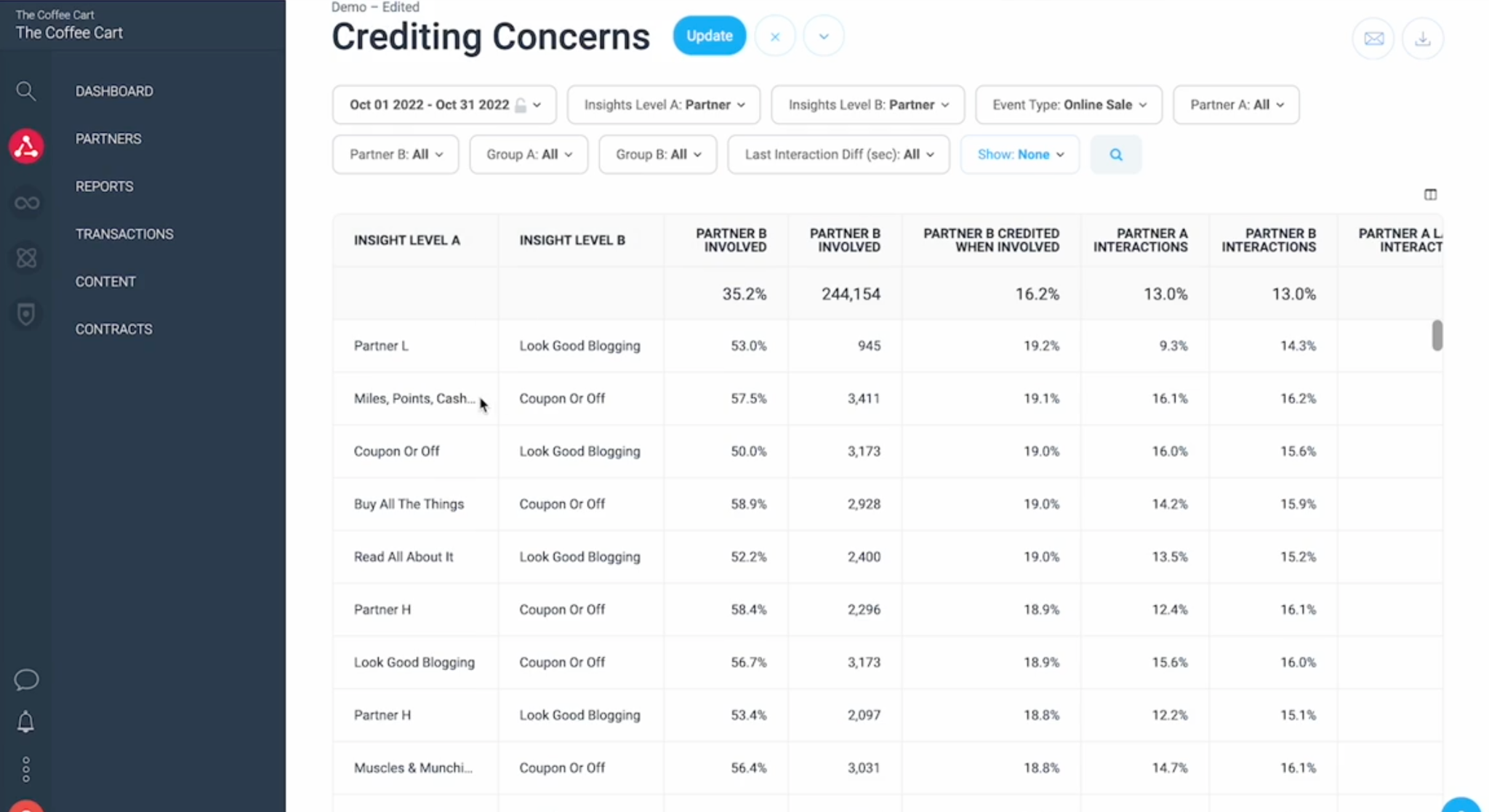This screenshot has width=1489, height=812.
Task: Click the infinity loop icon in sidebar
Action: pos(27,203)
